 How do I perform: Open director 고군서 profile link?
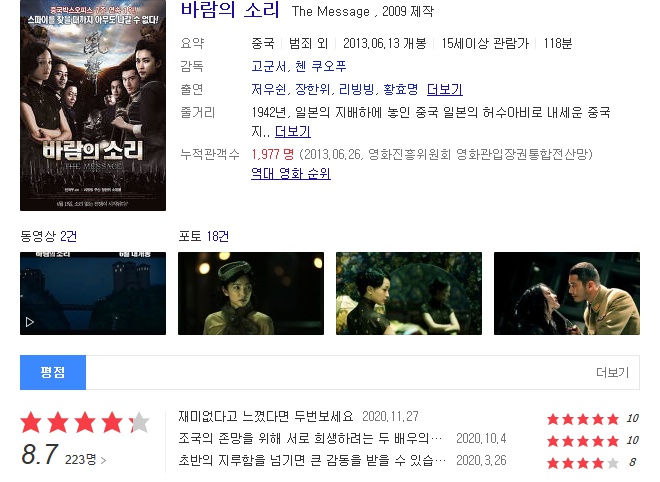point(269,66)
